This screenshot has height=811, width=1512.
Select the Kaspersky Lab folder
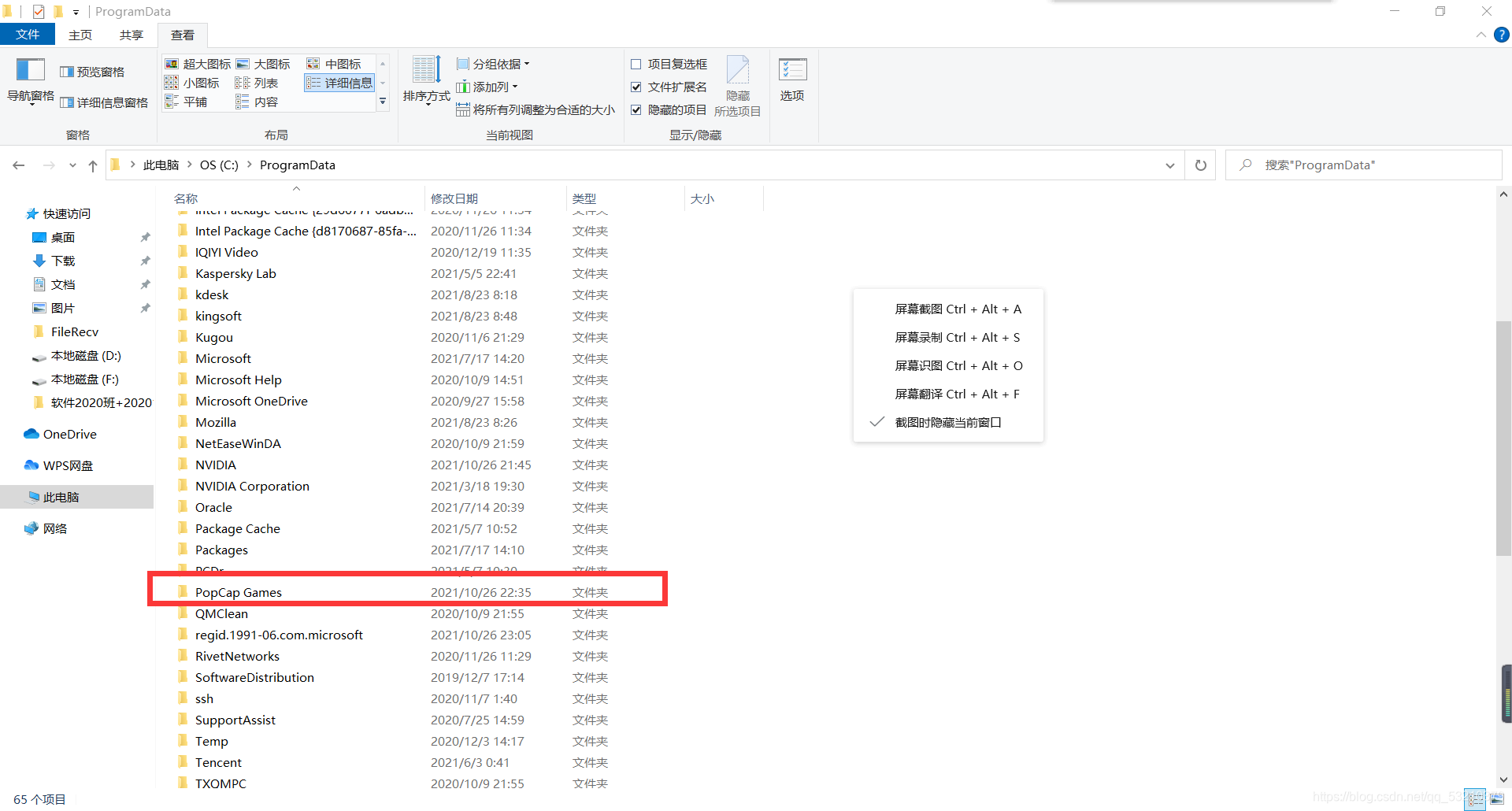[235, 273]
